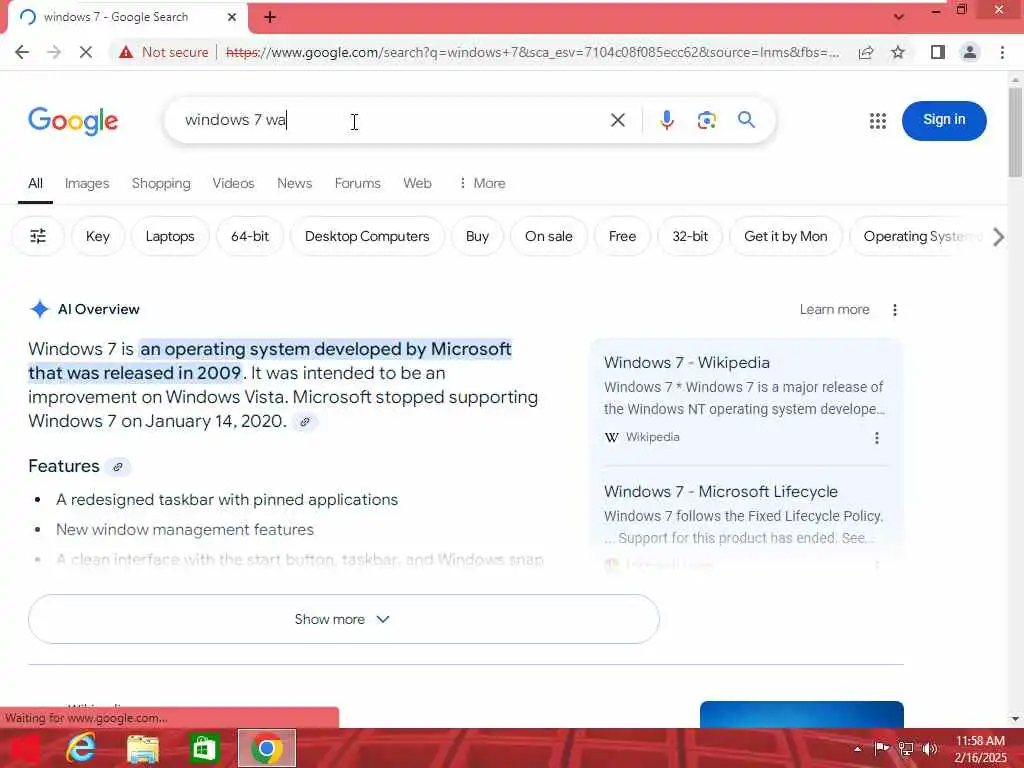1024x768 pixels.
Task: Open options for the Wikipedia source card
Action: click(876, 438)
